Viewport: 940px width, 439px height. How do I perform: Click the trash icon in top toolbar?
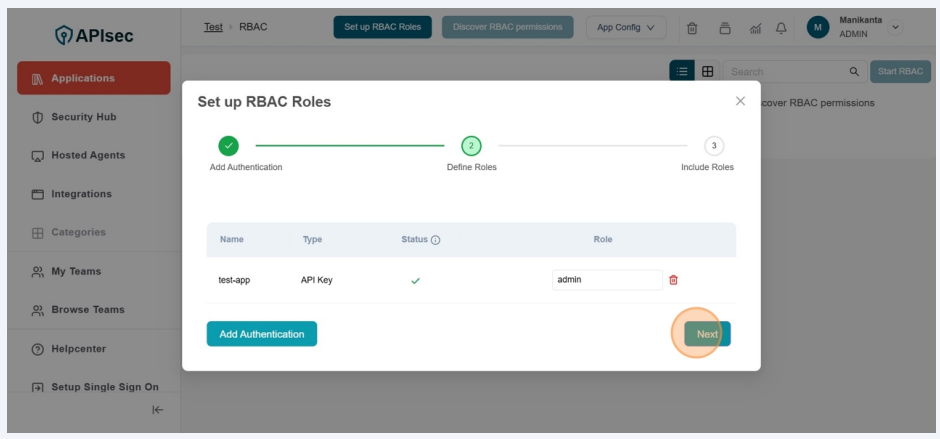point(692,27)
